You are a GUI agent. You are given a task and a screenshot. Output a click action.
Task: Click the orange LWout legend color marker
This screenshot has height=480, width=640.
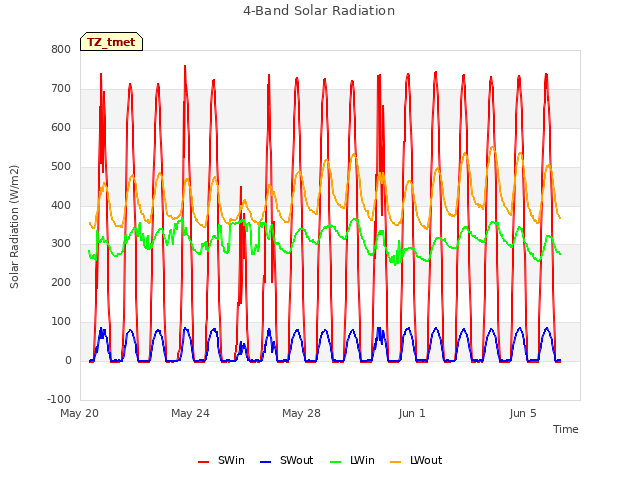pos(396,462)
